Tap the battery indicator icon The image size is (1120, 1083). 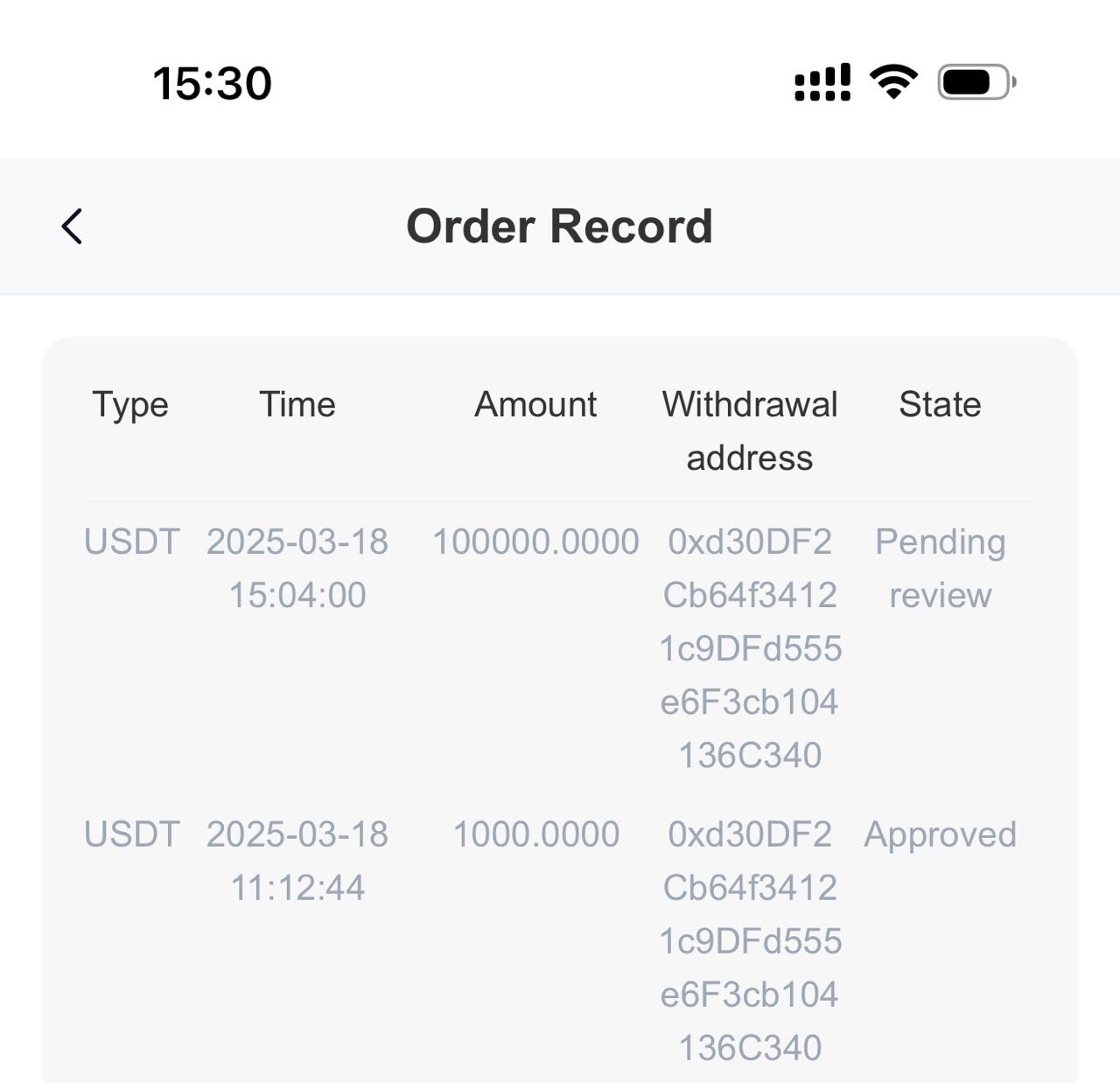tap(976, 82)
